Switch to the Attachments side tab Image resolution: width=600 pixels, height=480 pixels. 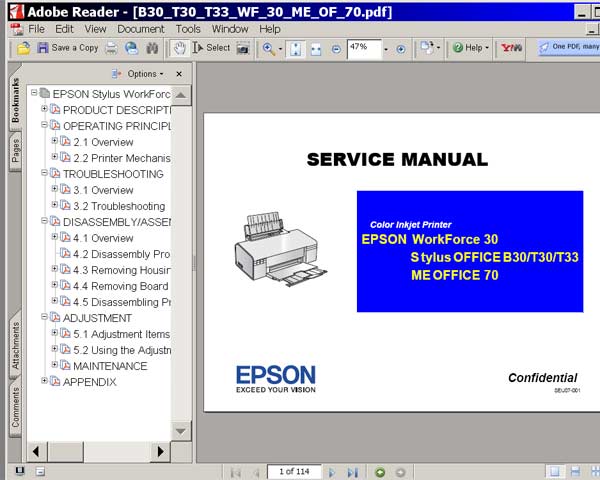point(15,346)
